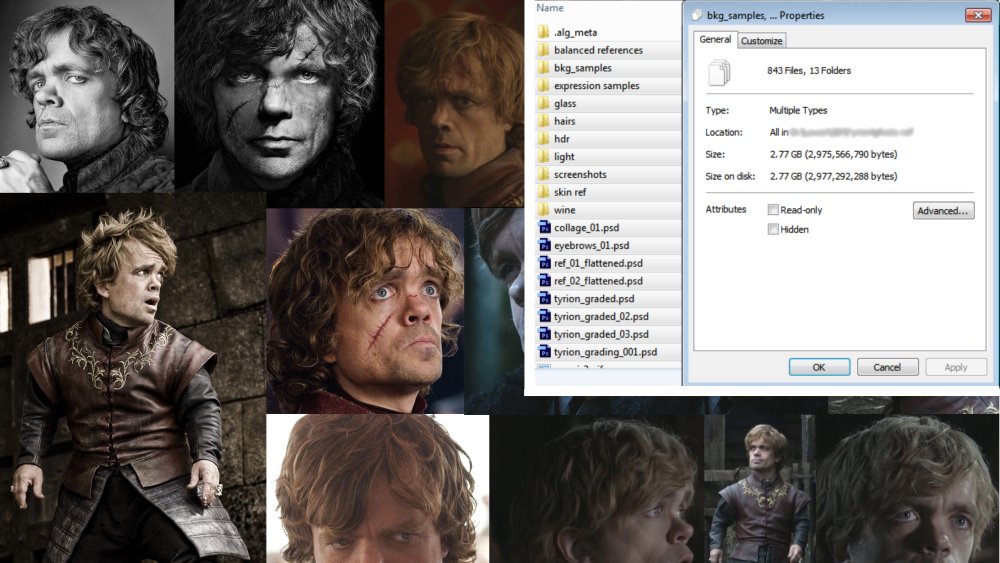1000x563 pixels.
Task: Select the ref_02_flattened.psd file icon
Action: click(x=545, y=281)
